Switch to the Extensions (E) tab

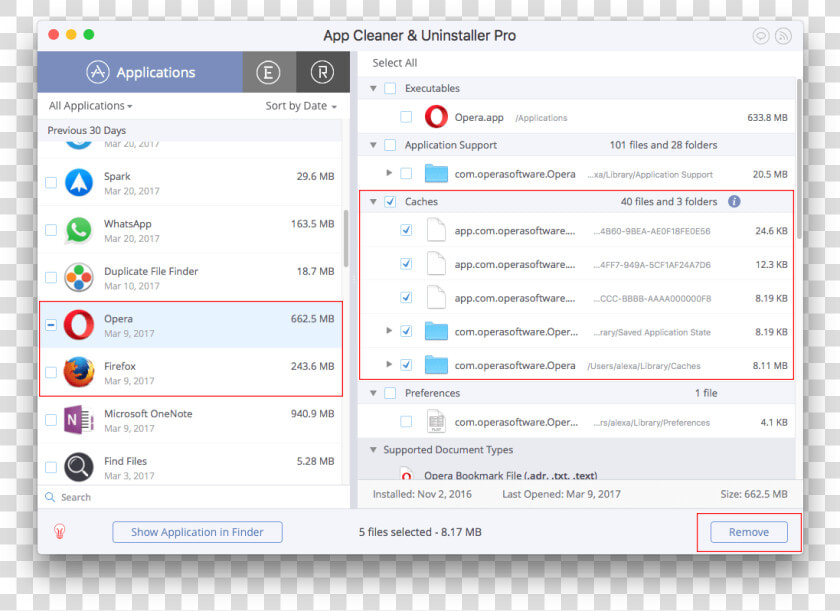[268, 72]
